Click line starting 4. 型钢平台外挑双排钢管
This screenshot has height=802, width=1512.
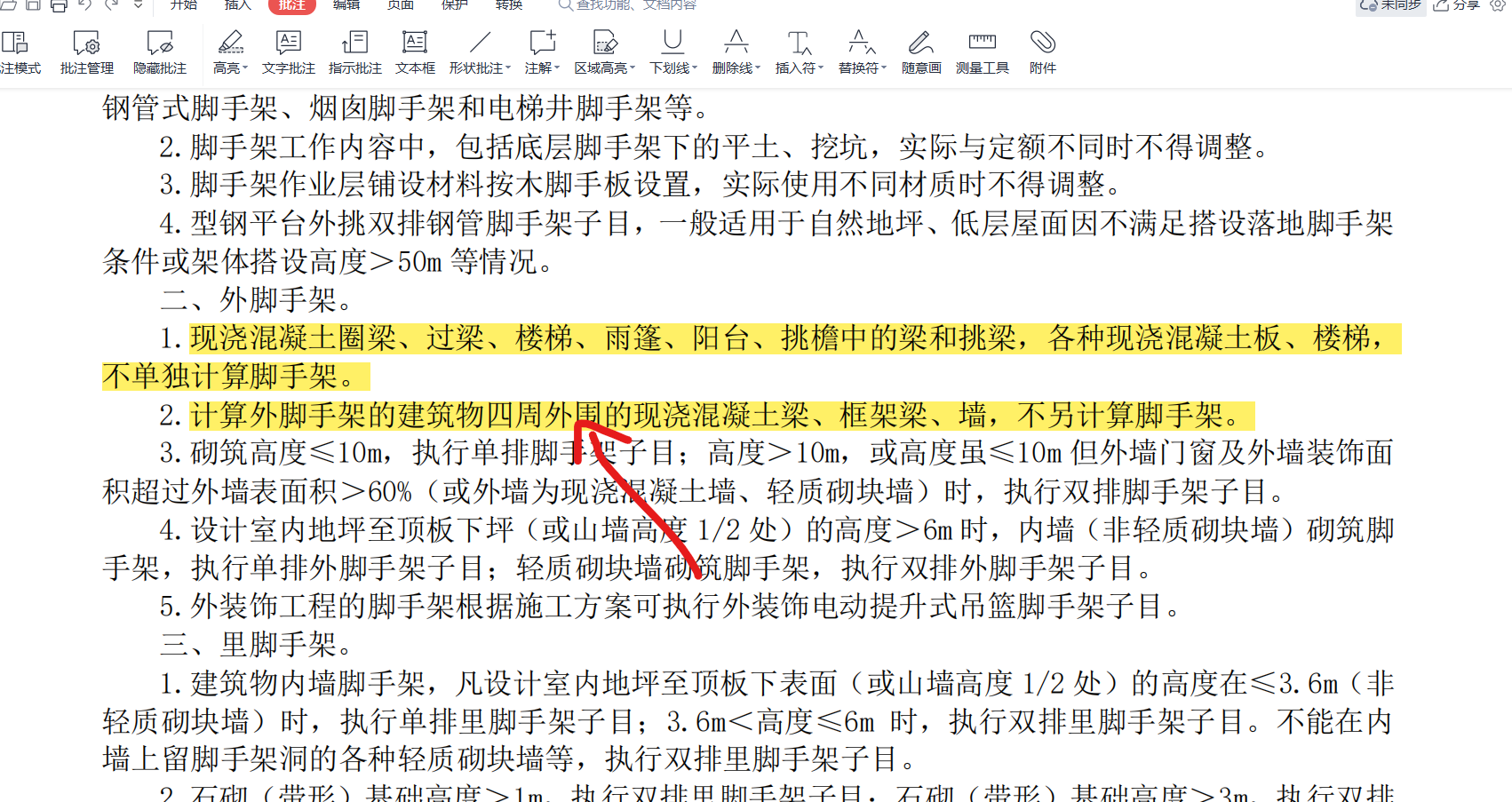point(776,223)
